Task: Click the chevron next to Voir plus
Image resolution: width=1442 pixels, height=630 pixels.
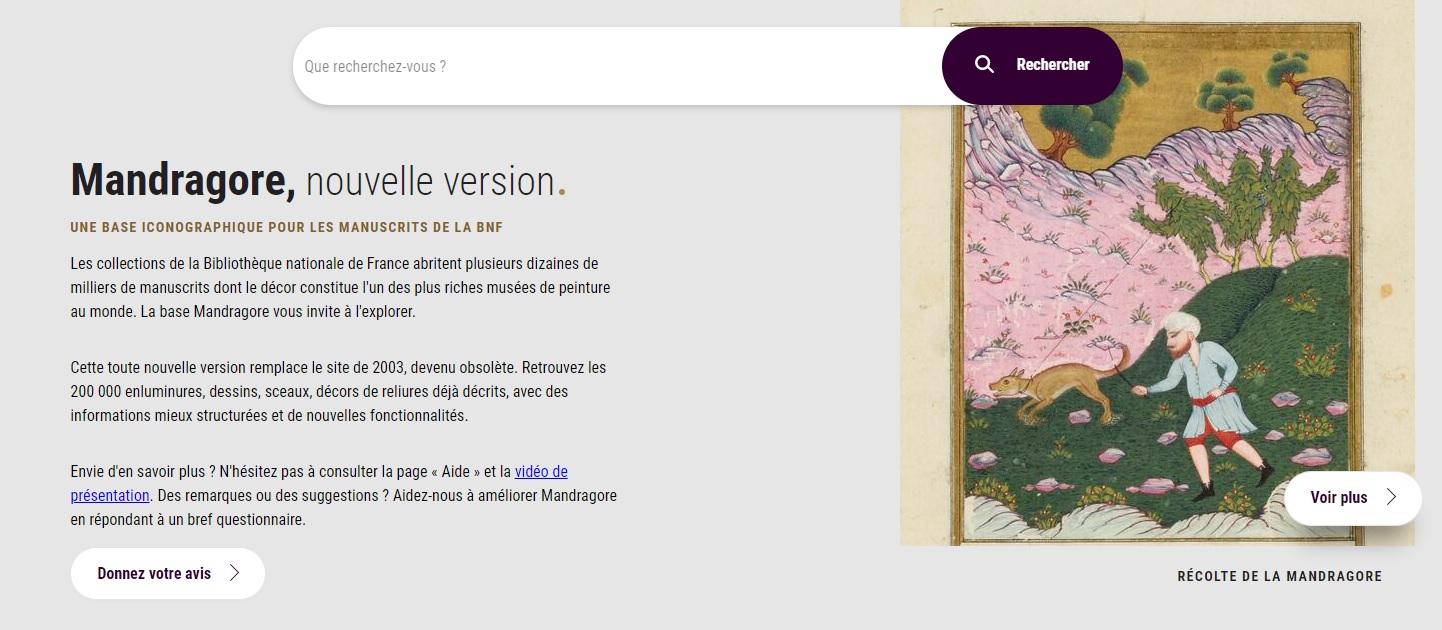Action: pos(1391,497)
